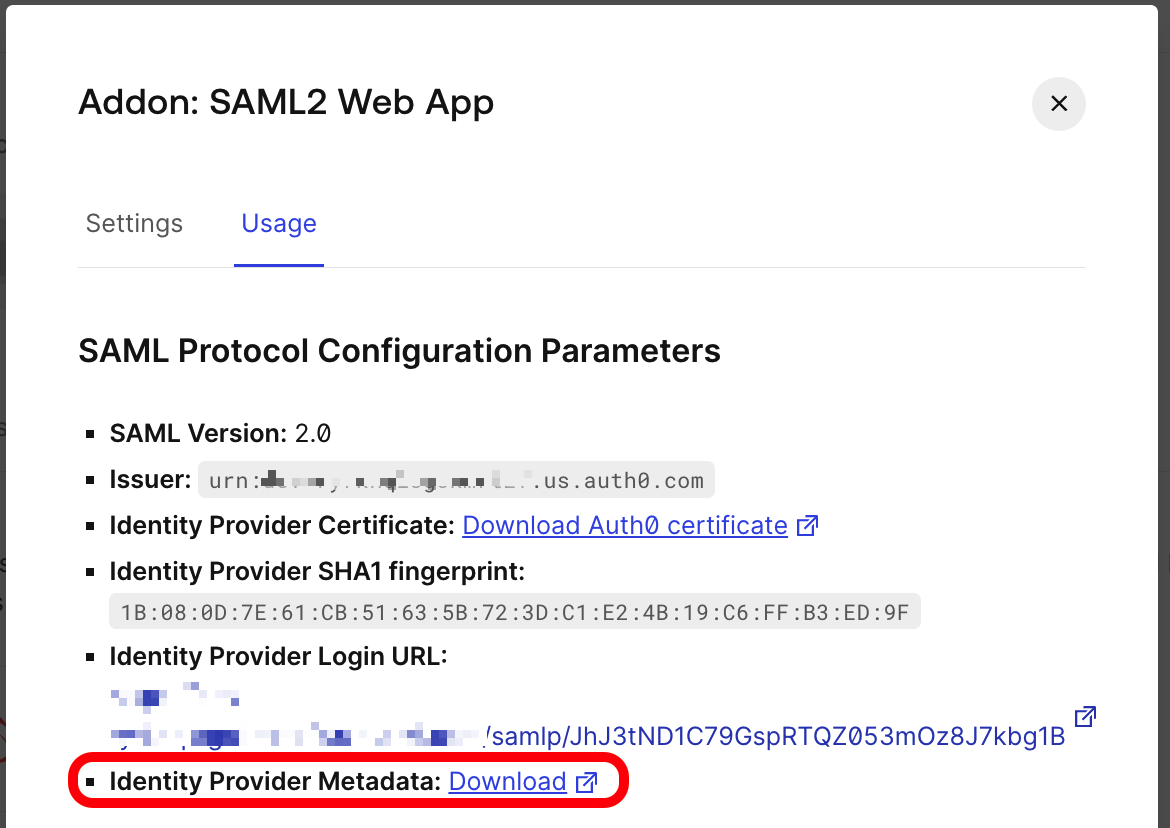Click external-link icon next to Metadata Download
Image resolution: width=1170 pixels, height=828 pixels.
(587, 782)
